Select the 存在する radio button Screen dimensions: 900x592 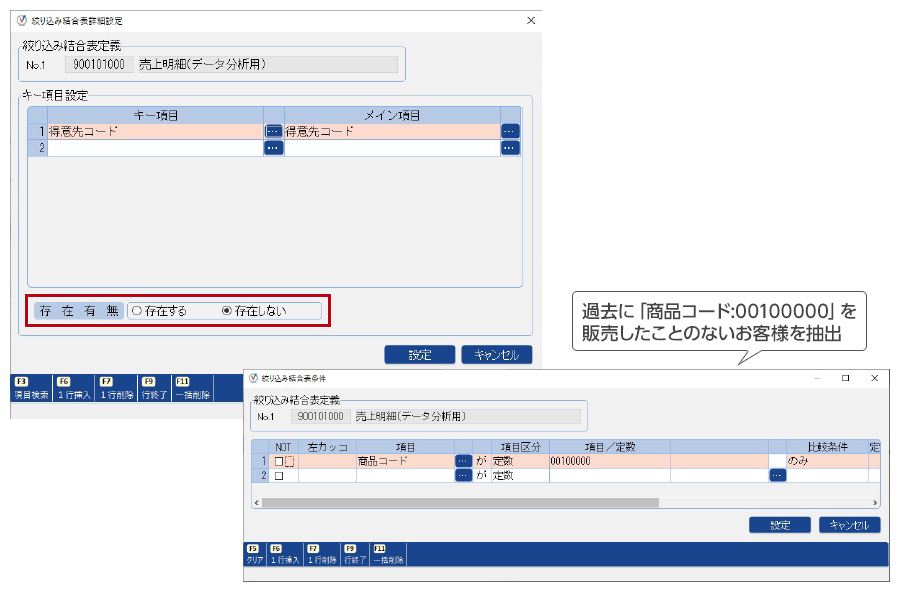(137, 311)
